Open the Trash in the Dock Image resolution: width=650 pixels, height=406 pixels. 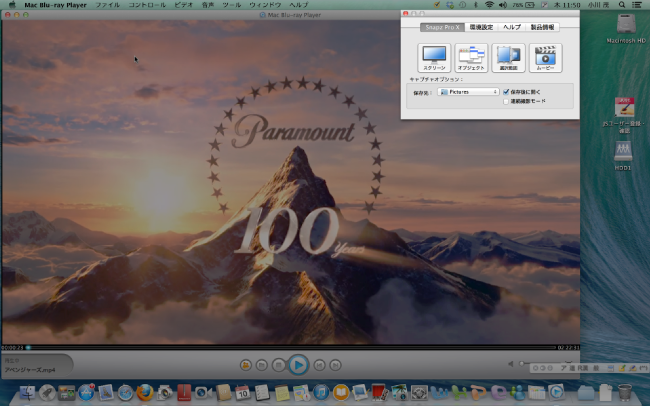625,392
